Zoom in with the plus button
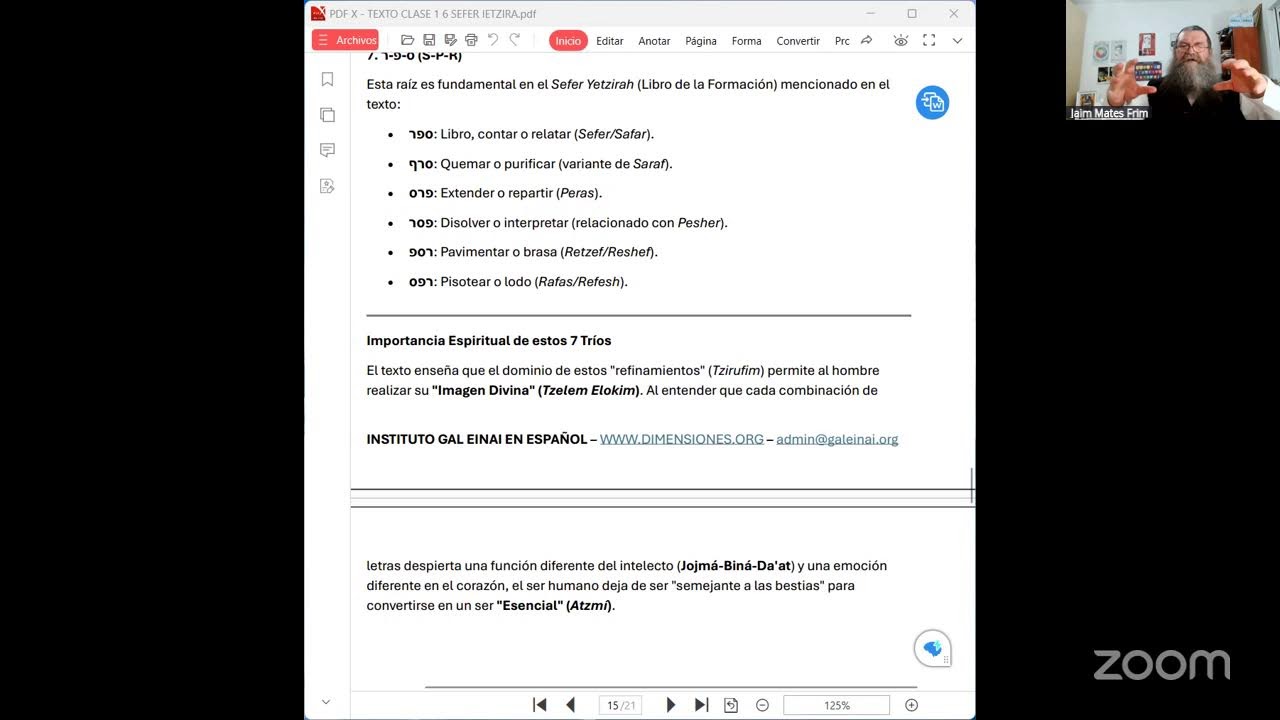This screenshot has height=720, width=1280. point(911,705)
